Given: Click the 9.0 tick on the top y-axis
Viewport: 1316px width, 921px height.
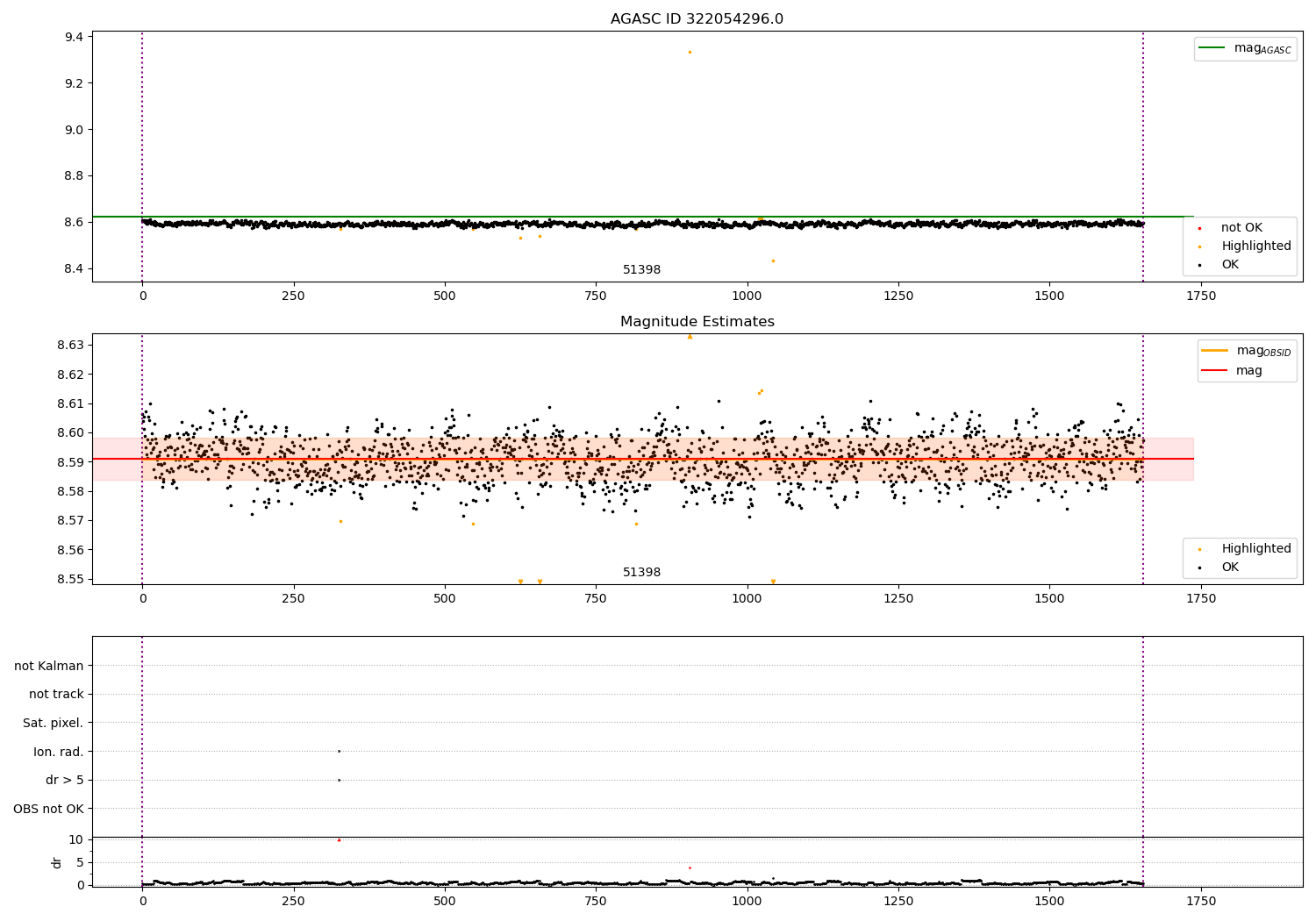Looking at the screenshot, I should click(x=74, y=130).
